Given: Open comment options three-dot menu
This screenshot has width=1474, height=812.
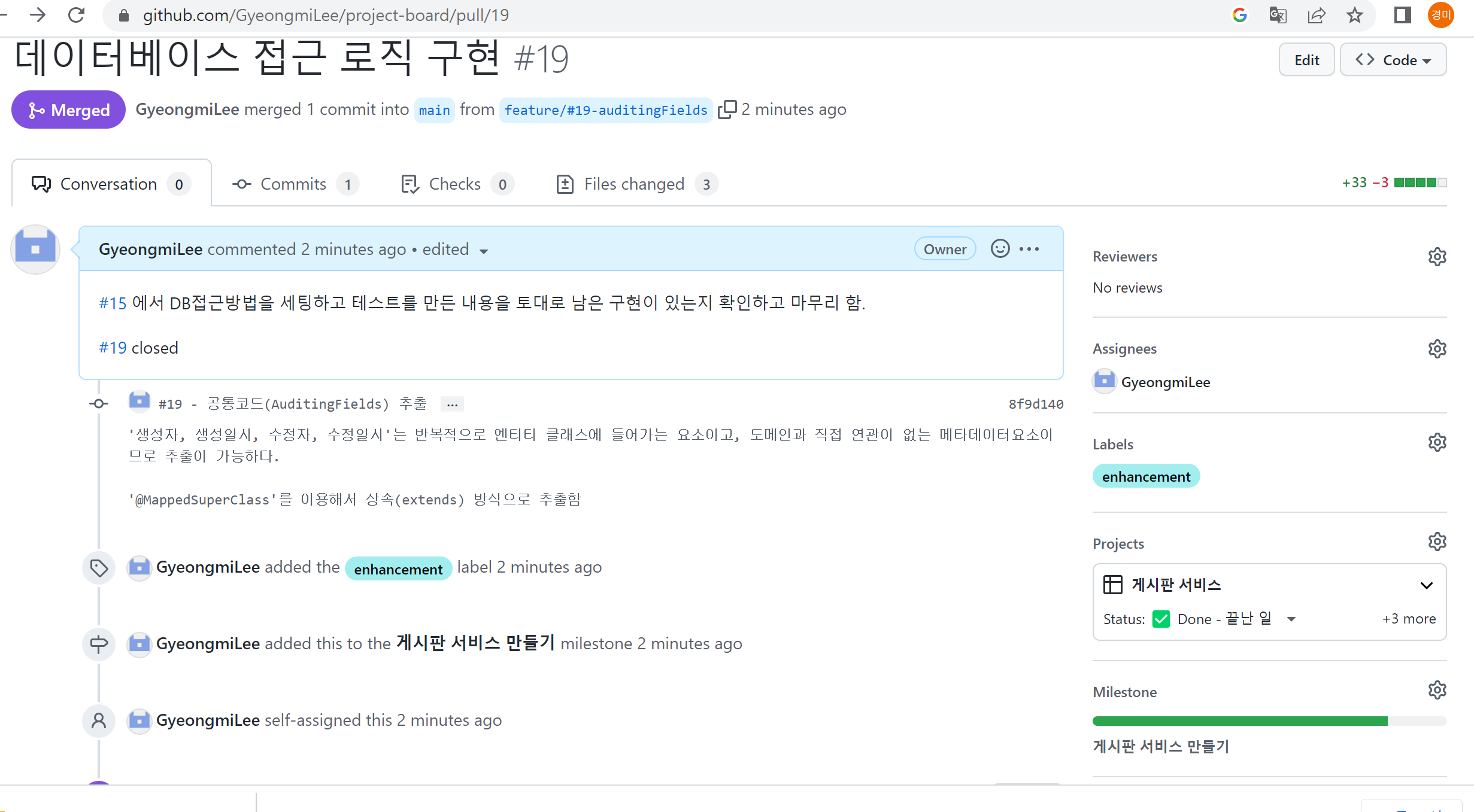Looking at the screenshot, I should coord(1029,249).
